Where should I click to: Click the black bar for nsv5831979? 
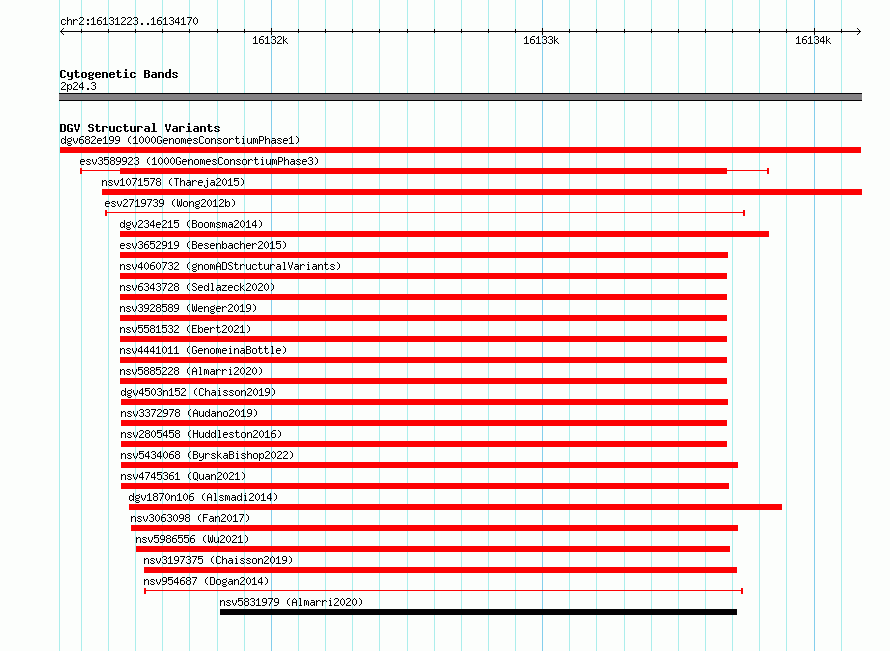(478, 612)
